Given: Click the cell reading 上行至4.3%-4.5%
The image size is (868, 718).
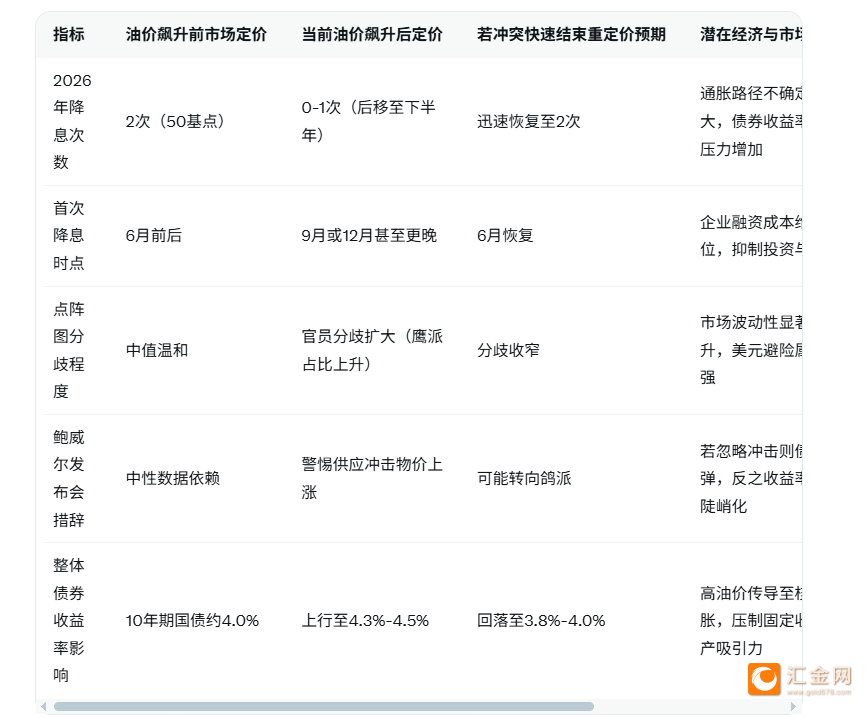Looking at the screenshot, I should pyautogui.click(x=366, y=620).
